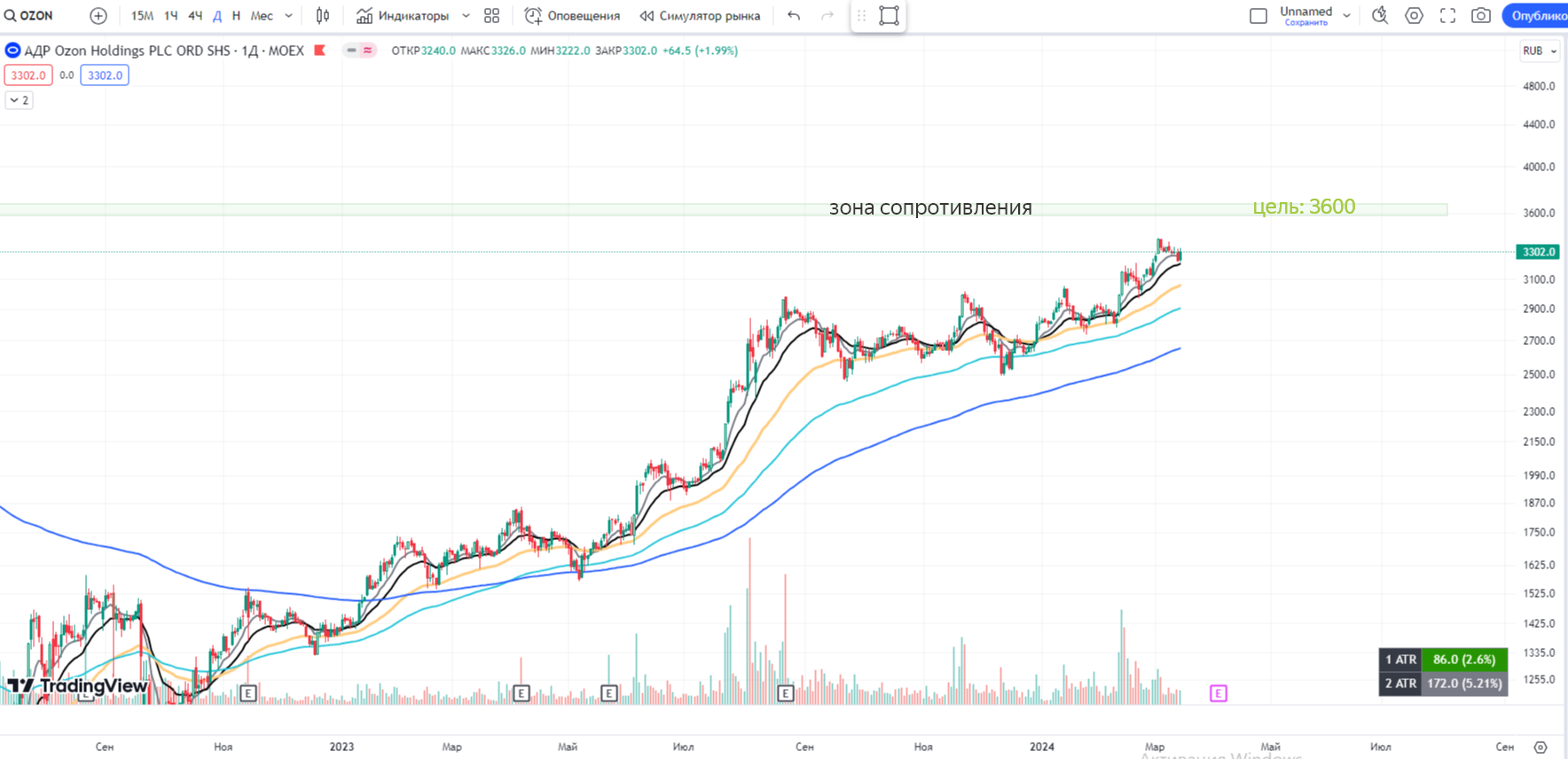
Task: Click the TradingView logo
Action: click(x=78, y=686)
